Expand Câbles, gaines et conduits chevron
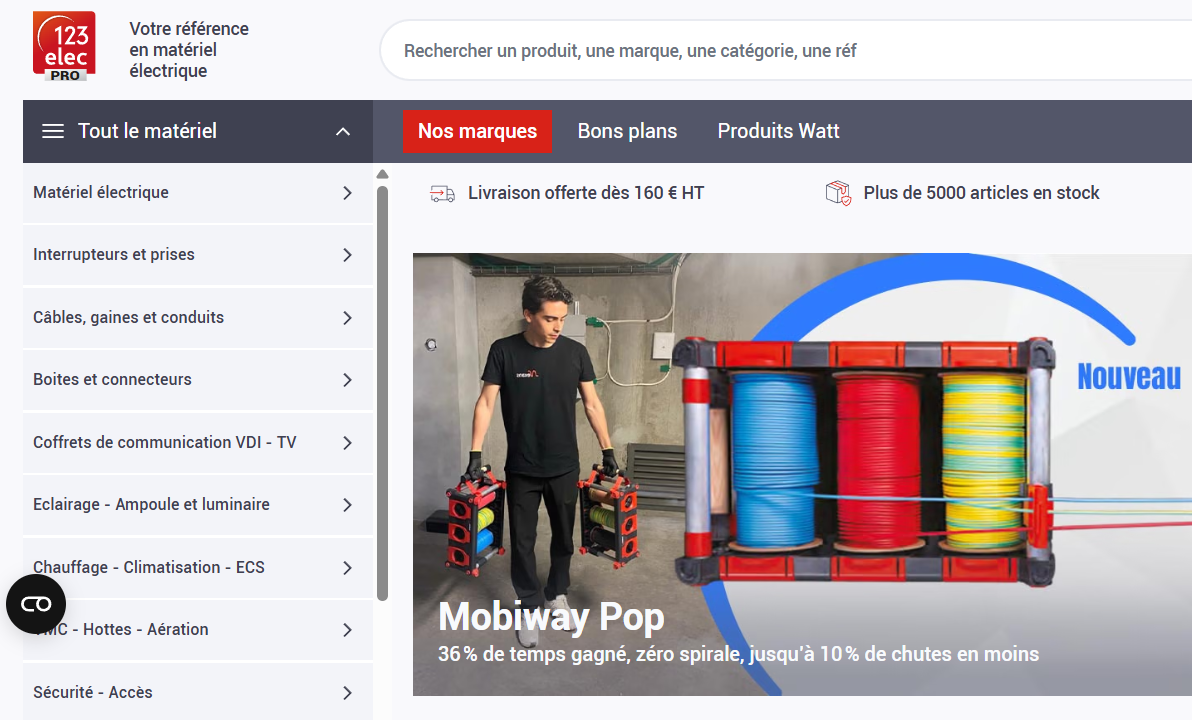This screenshot has width=1192, height=720. [x=347, y=318]
